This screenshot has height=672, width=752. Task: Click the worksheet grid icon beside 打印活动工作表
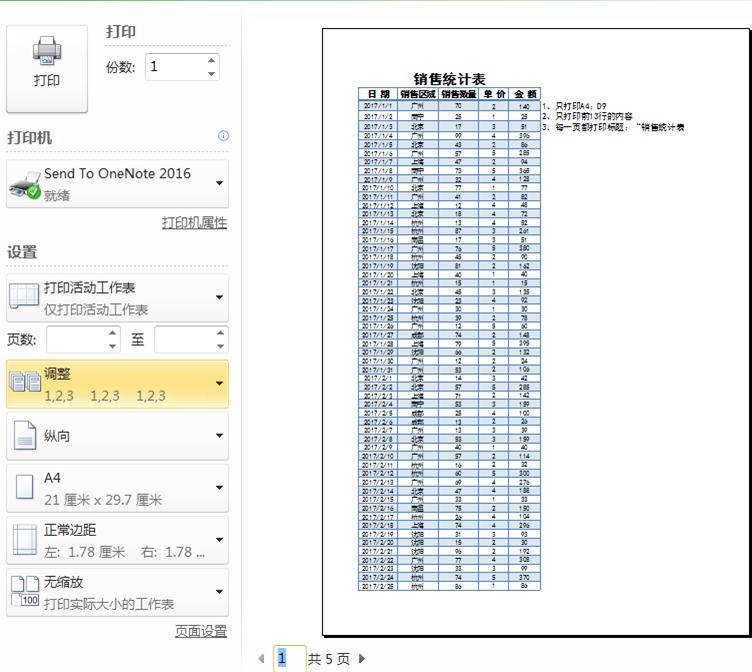24,295
